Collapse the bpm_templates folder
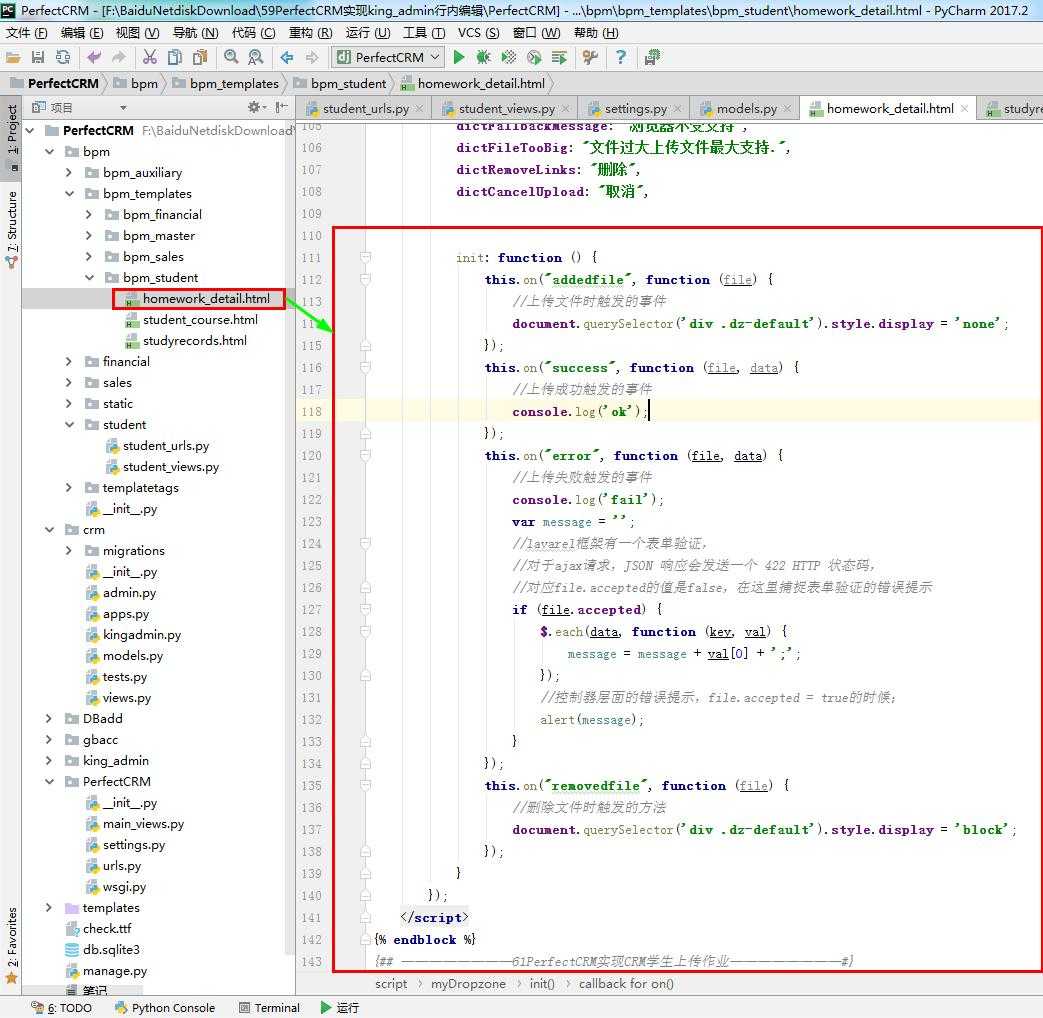The image size is (1043, 1018). tap(69, 194)
